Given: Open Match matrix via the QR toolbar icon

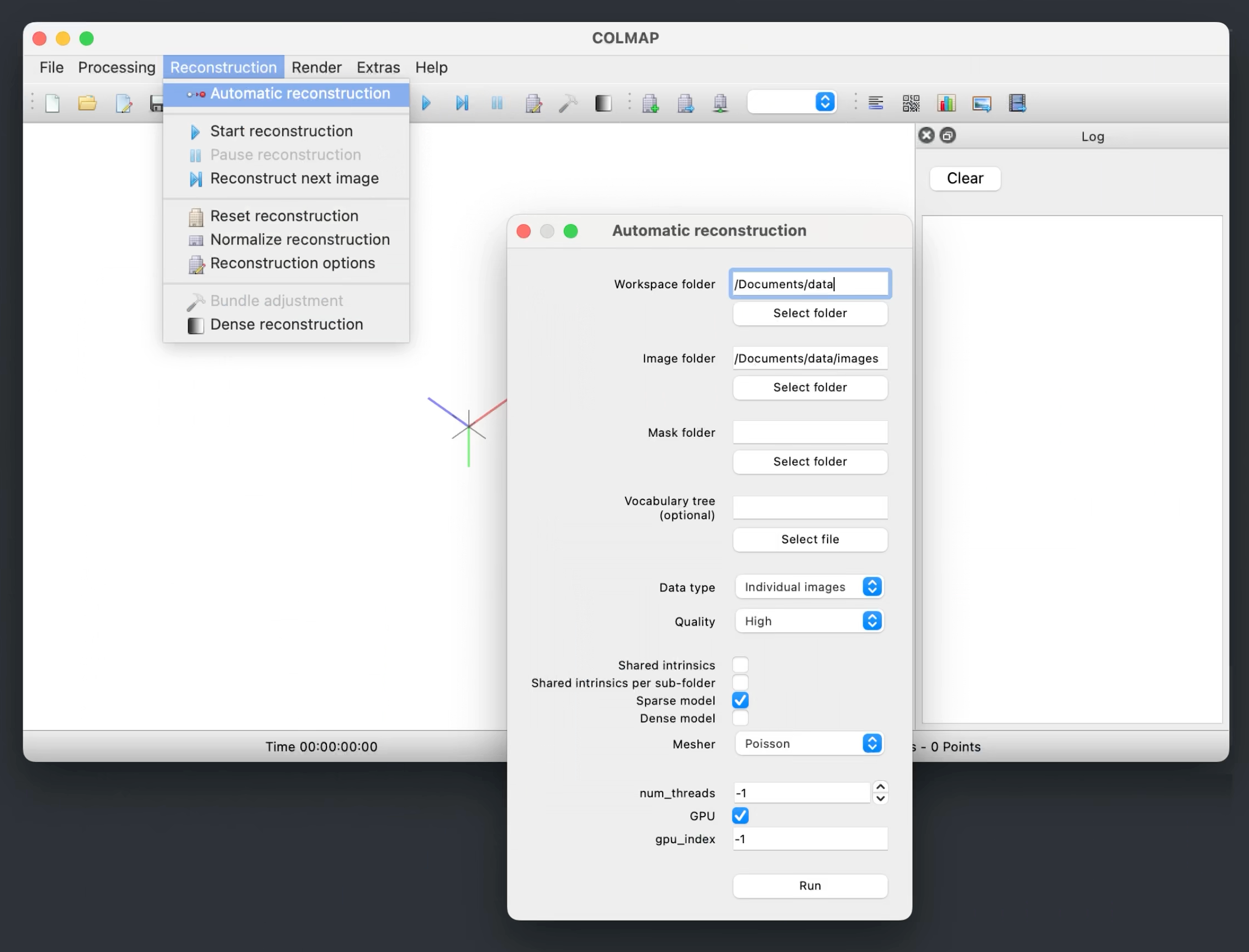Looking at the screenshot, I should 911,103.
